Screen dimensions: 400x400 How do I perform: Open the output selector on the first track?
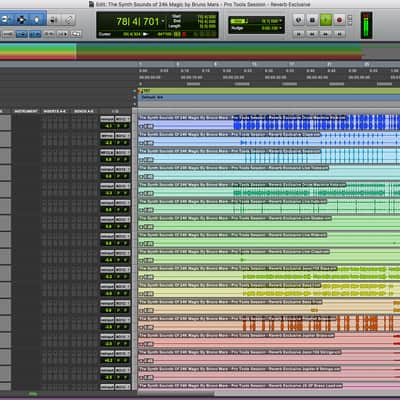pos(122,119)
